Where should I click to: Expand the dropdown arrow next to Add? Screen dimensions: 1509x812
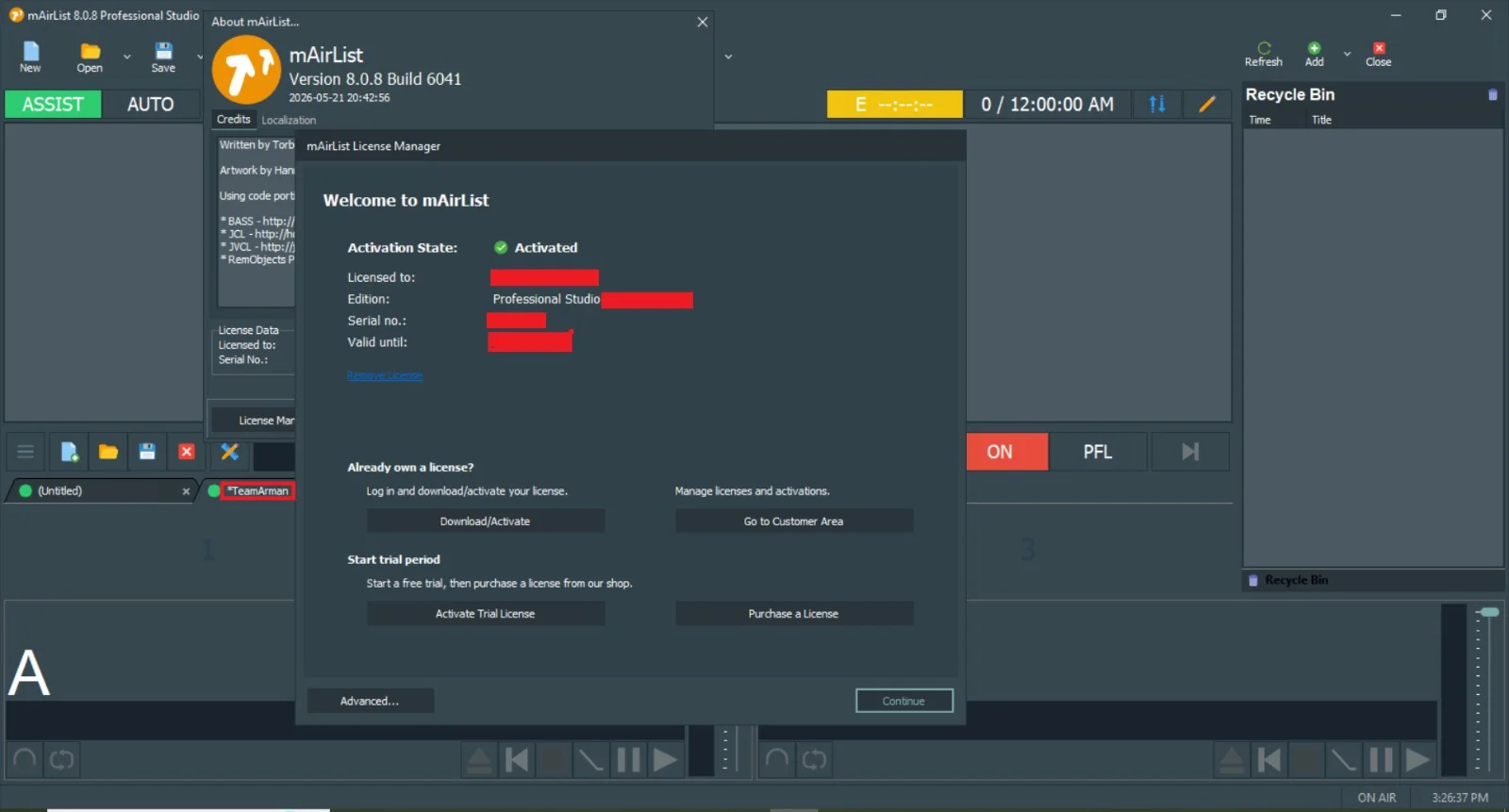pyautogui.click(x=1347, y=54)
